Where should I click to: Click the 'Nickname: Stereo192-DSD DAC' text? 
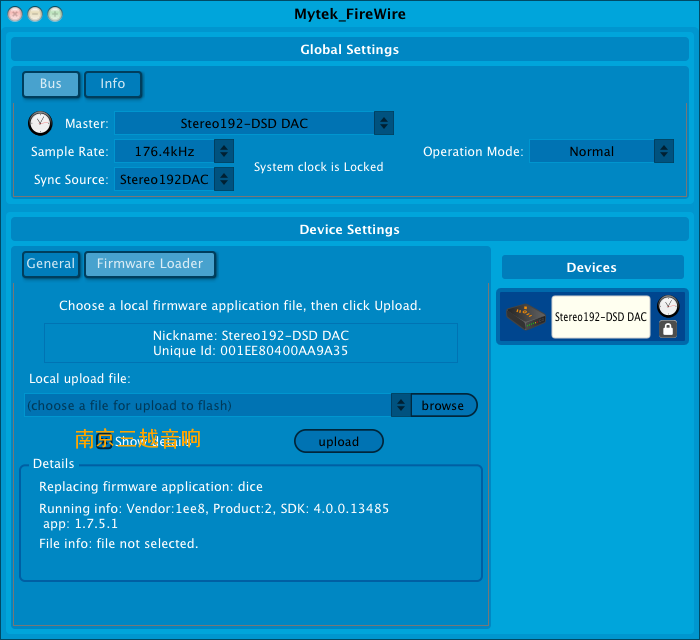click(251, 336)
